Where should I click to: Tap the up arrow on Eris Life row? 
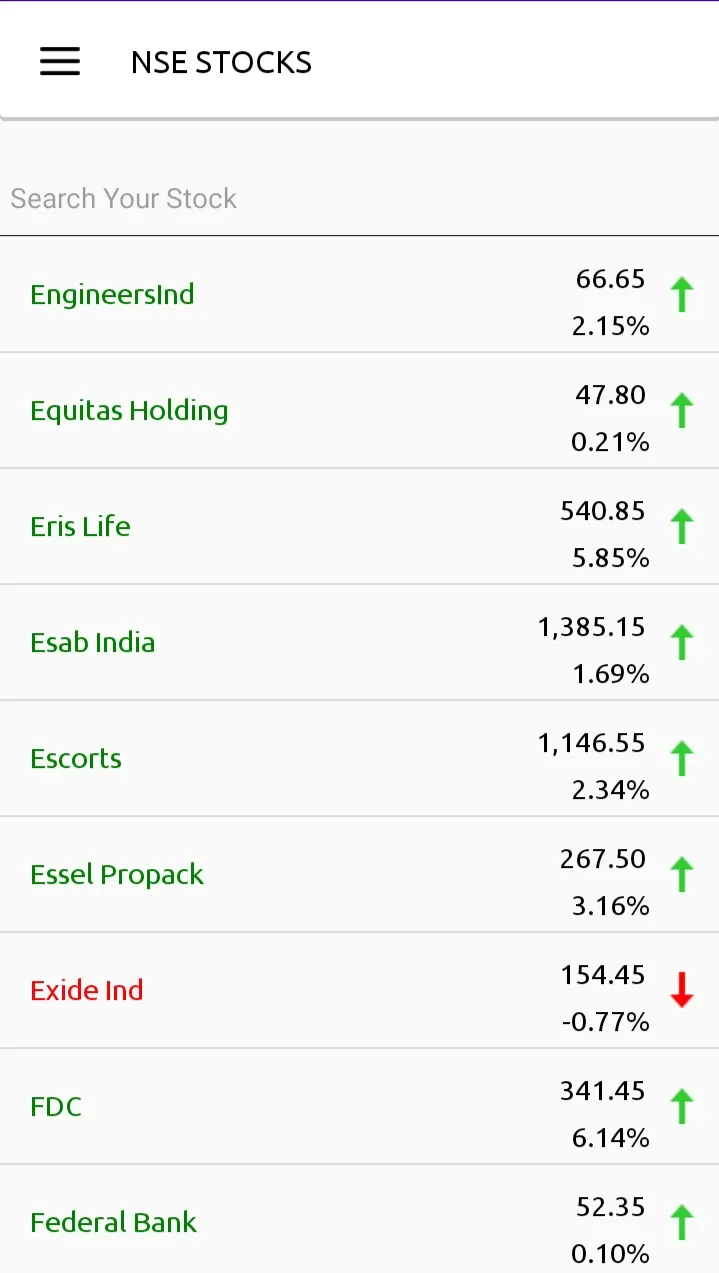[x=682, y=527]
